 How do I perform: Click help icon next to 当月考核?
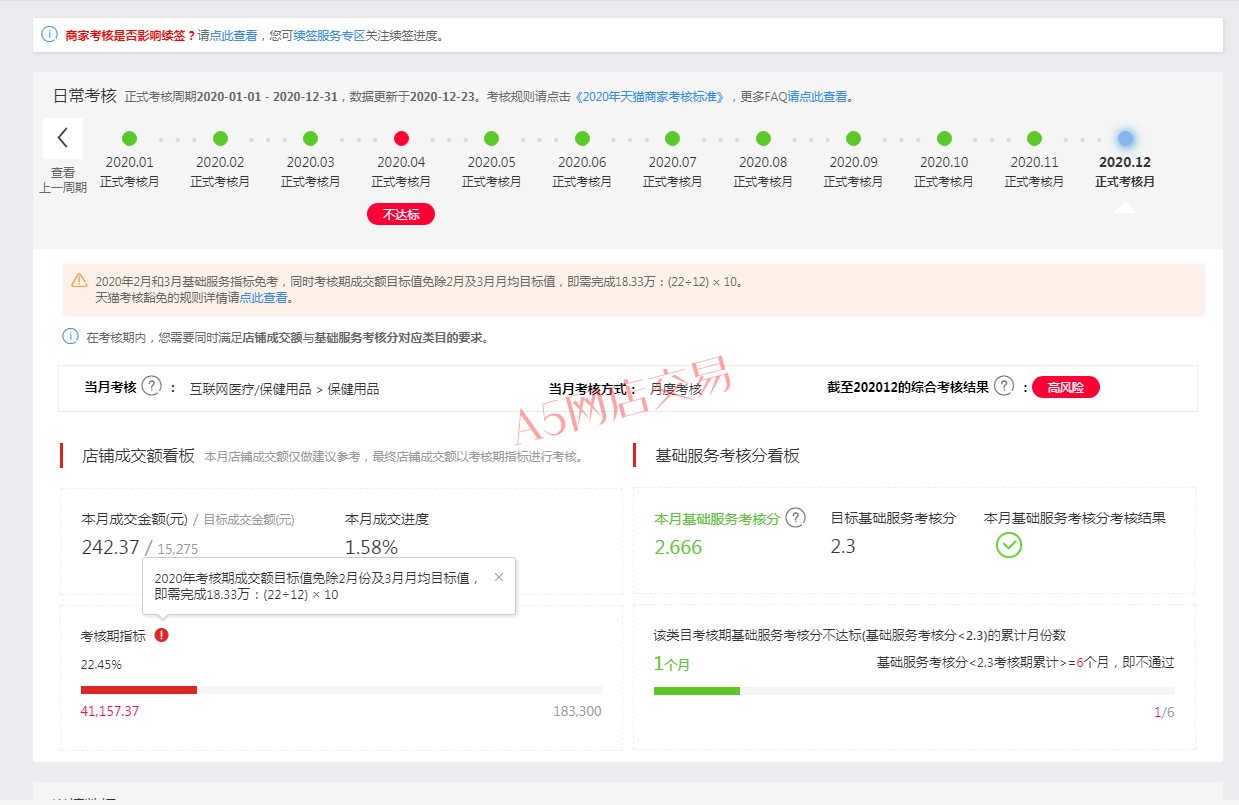pos(151,386)
